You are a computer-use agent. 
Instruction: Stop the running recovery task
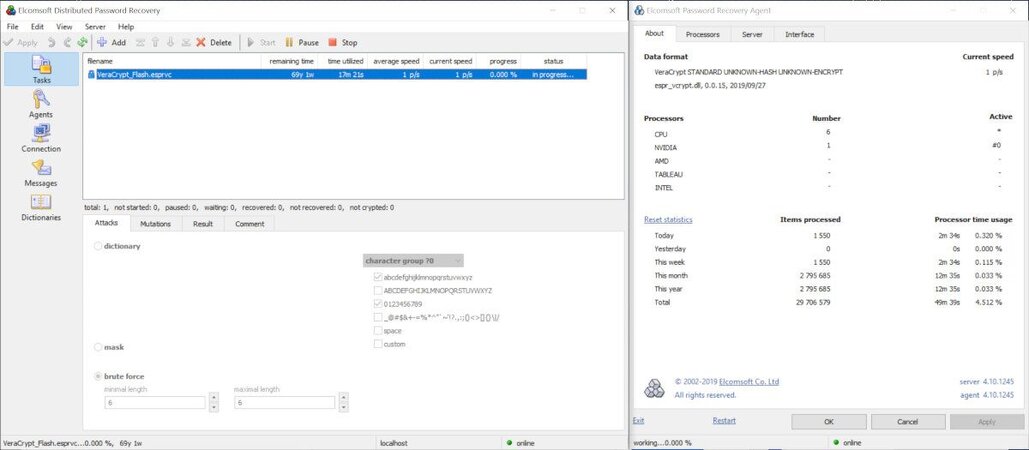pyautogui.click(x=343, y=43)
